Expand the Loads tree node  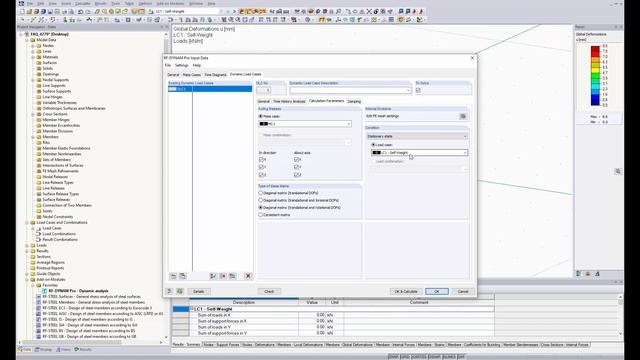(27, 245)
